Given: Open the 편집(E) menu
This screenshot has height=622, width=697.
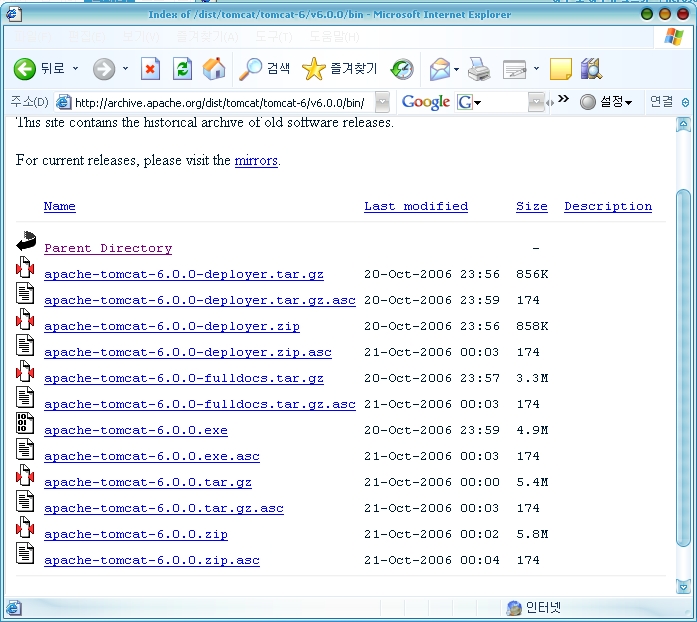Looking at the screenshot, I should [87, 36].
